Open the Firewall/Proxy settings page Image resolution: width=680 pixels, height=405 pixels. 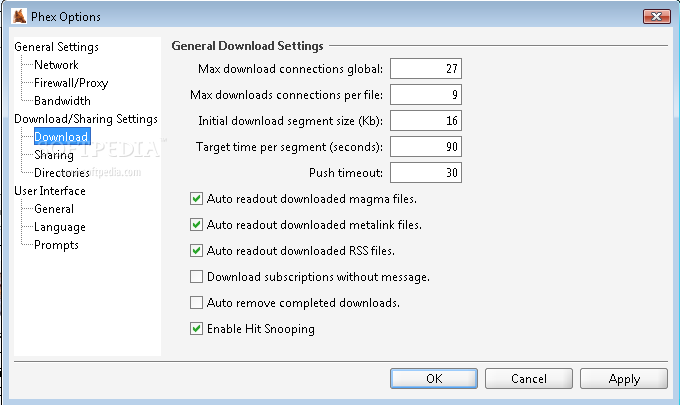pyautogui.click(x=71, y=83)
